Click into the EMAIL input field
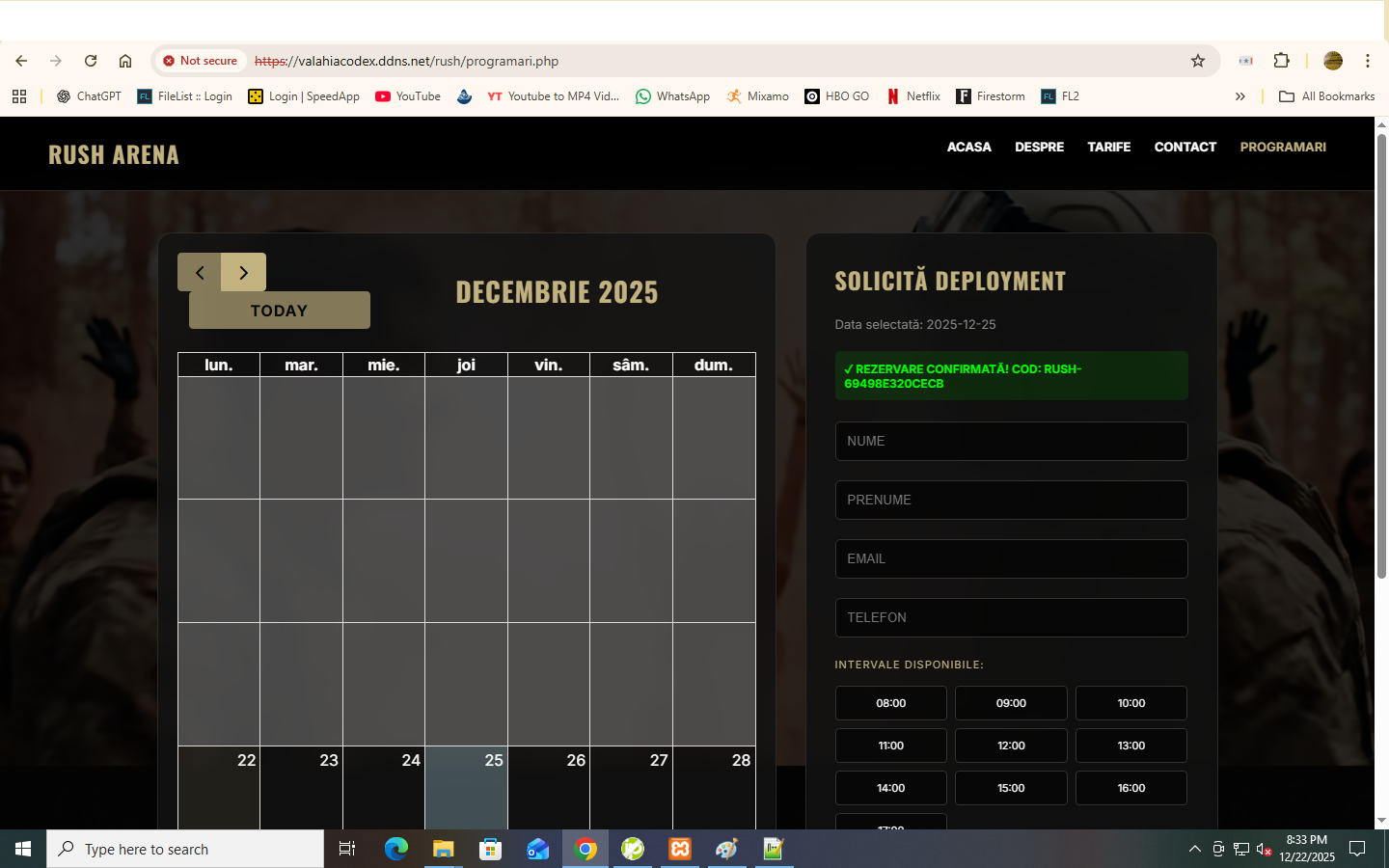1389x868 pixels. pyautogui.click(x=1010, y=558)
